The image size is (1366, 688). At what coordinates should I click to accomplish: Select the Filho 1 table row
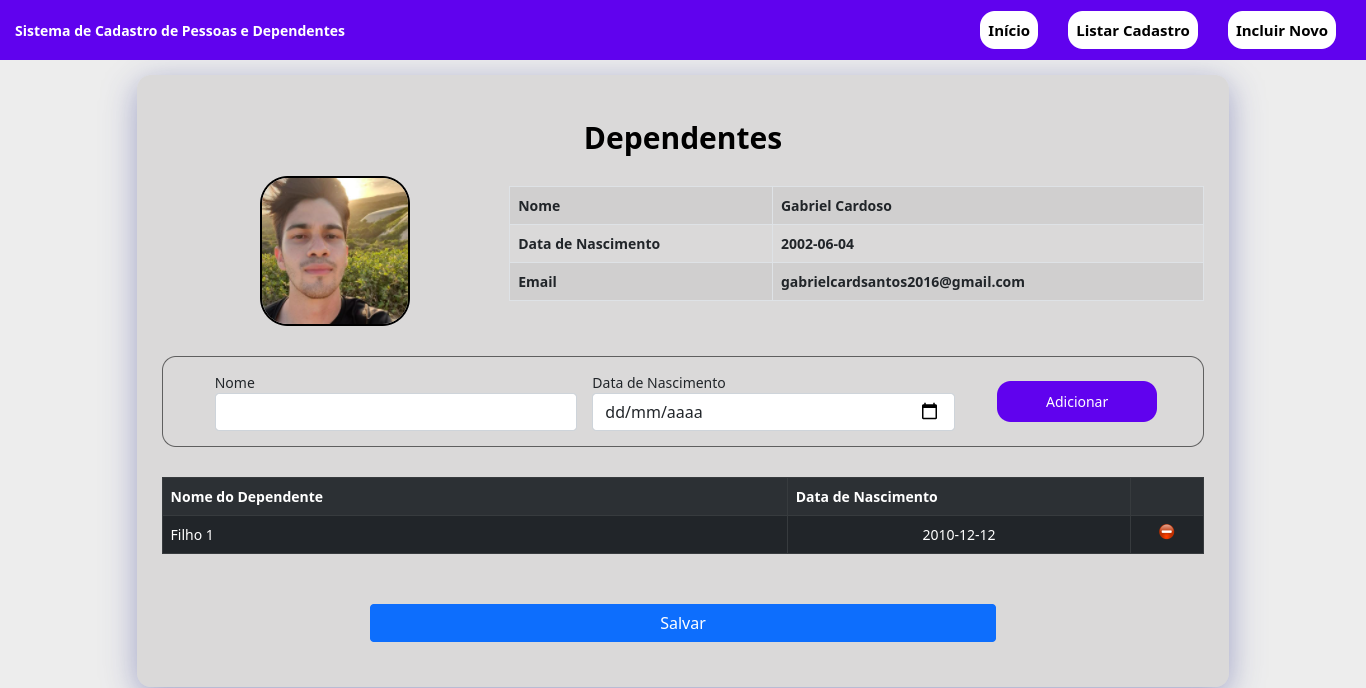(x=475, y=534)
